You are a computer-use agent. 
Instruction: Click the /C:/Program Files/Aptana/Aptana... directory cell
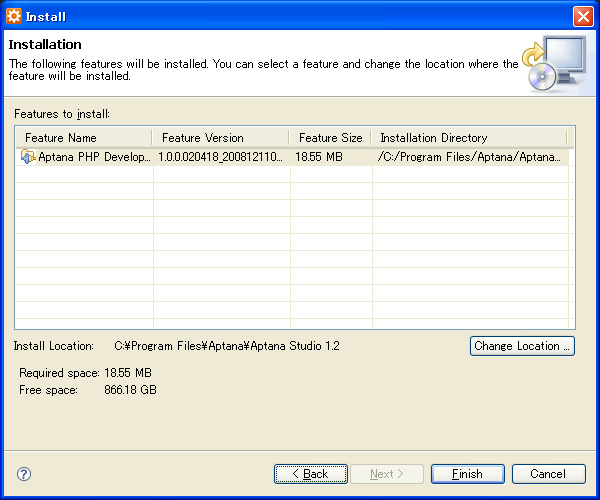pos(469,157)
